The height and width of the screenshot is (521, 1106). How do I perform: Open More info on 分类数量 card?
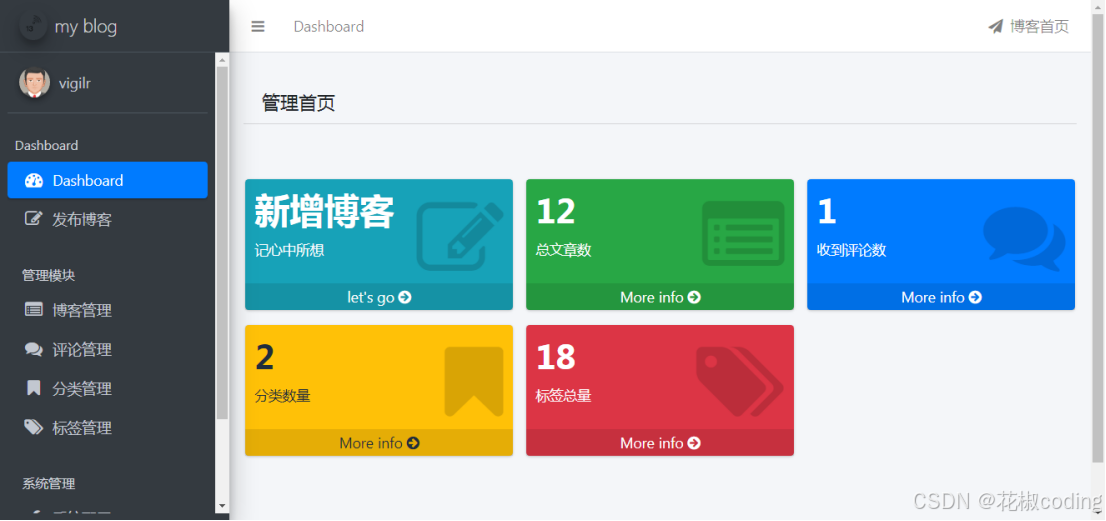[379, 443]
